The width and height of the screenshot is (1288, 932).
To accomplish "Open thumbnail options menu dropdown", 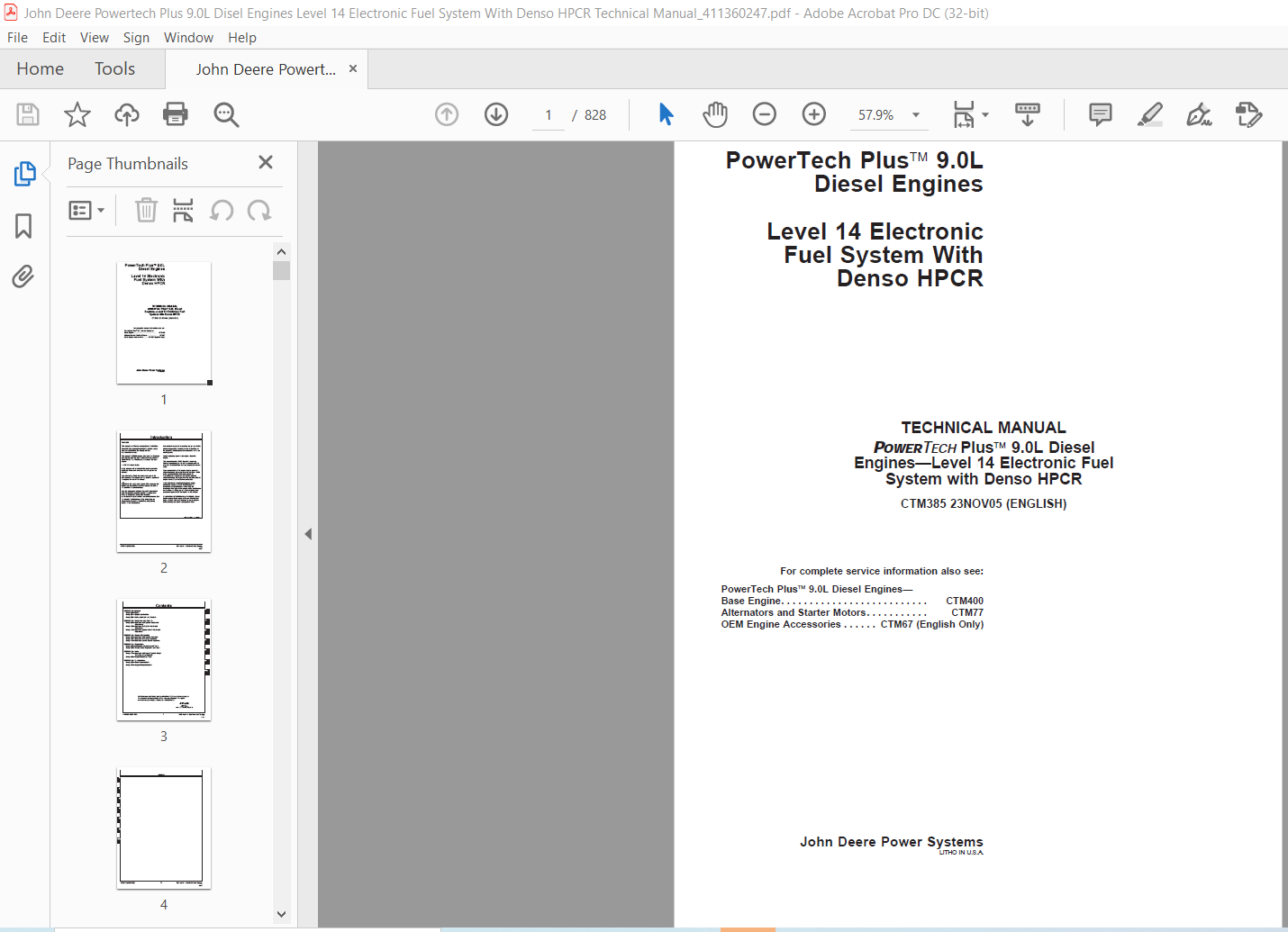I will coord(86,211).
